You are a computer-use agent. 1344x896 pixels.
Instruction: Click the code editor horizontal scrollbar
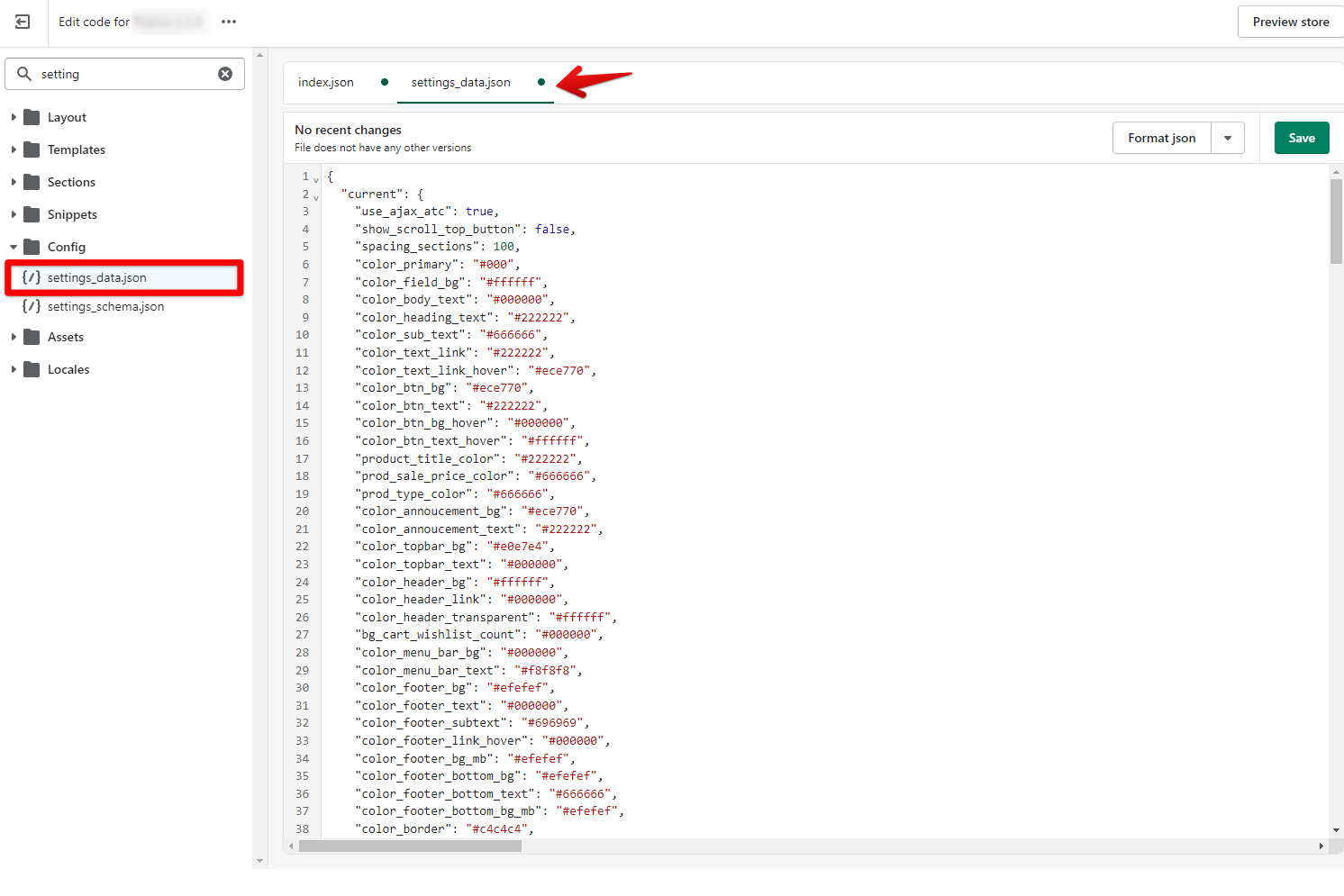point(410,846)
